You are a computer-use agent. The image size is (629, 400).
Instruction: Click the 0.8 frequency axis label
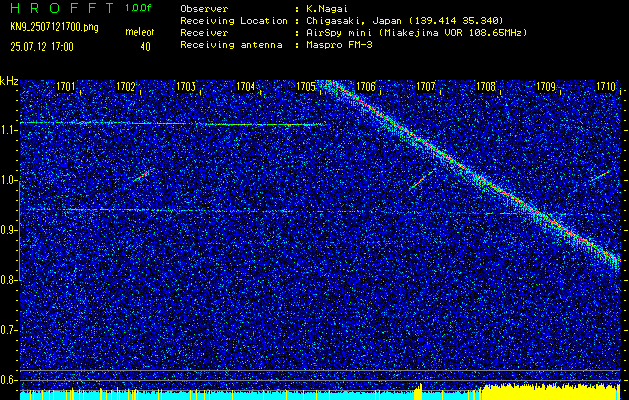pos(7,280)
